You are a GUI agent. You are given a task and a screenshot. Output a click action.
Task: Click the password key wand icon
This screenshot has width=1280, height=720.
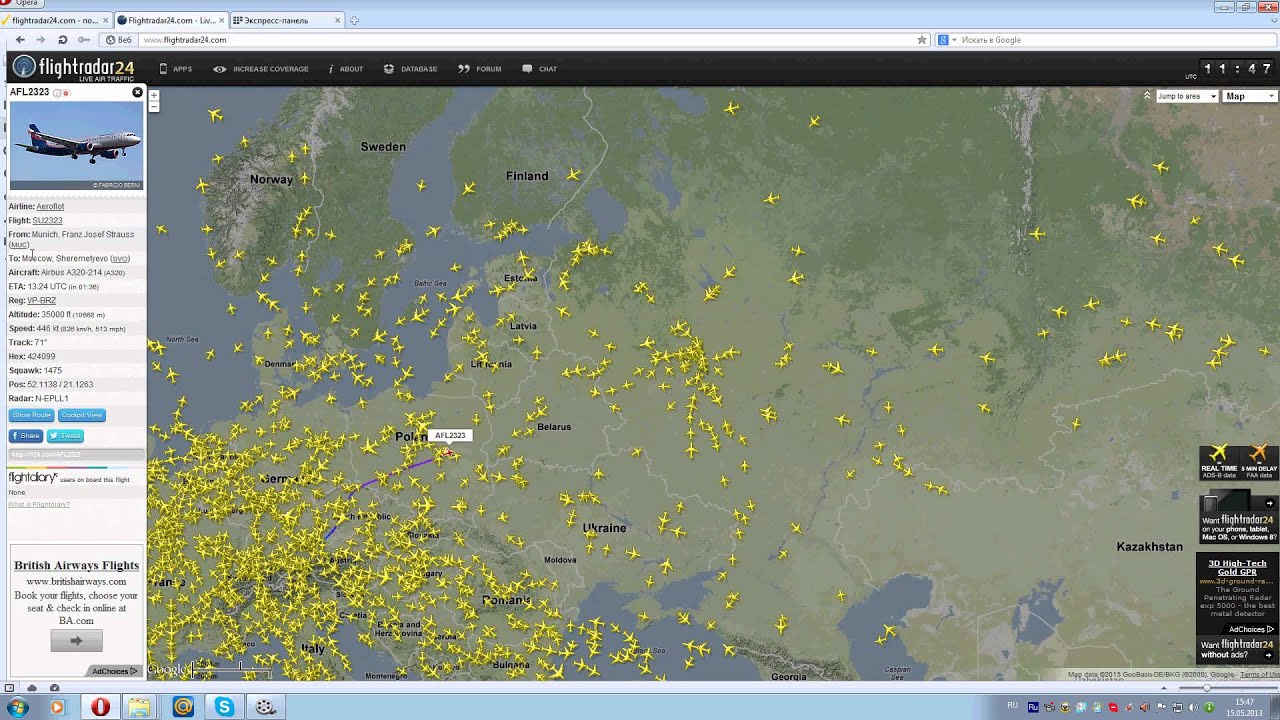pyautogui.click(x=84, y=40)
